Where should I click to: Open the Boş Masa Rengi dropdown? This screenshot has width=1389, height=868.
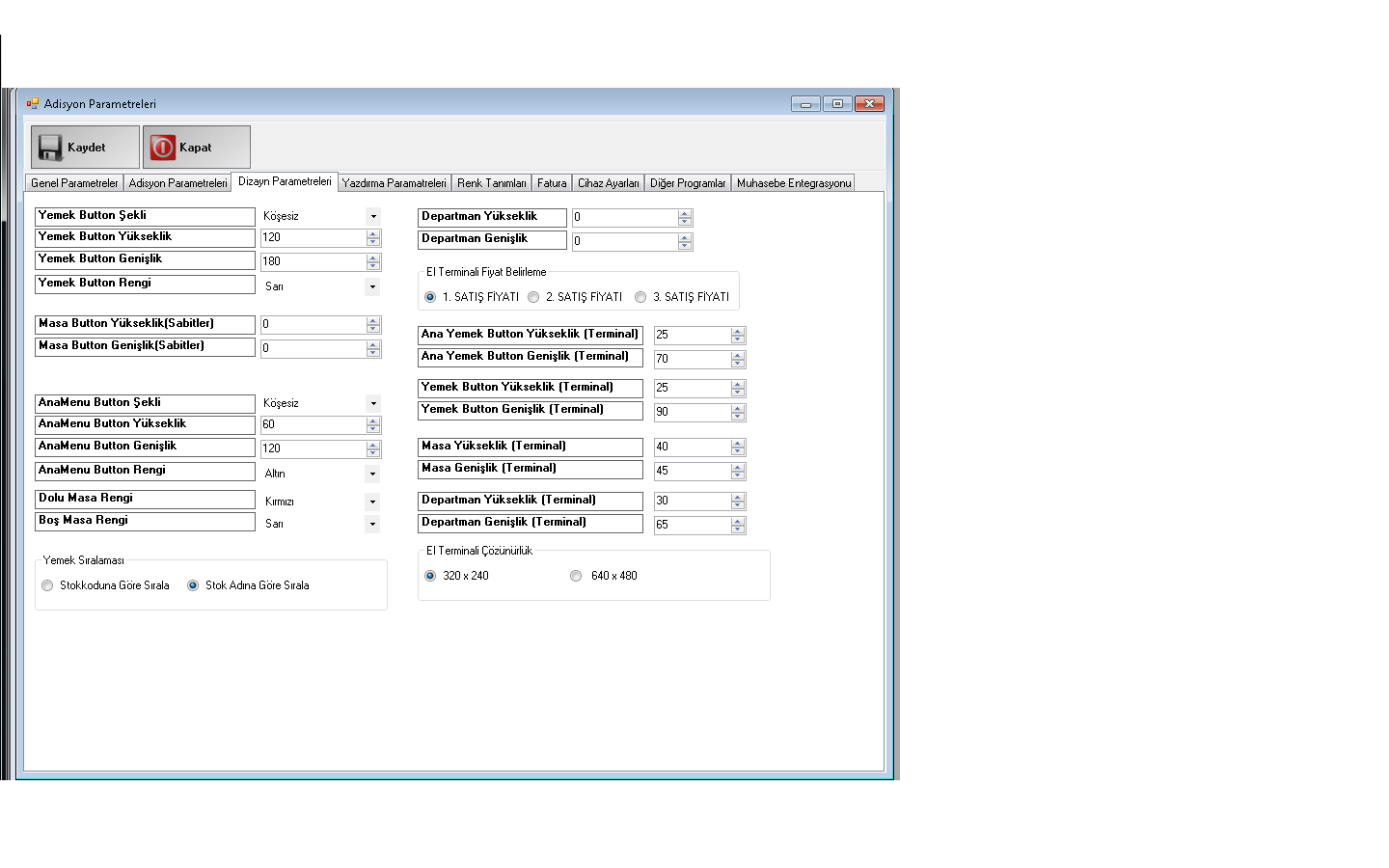click(x=373, y=525)
